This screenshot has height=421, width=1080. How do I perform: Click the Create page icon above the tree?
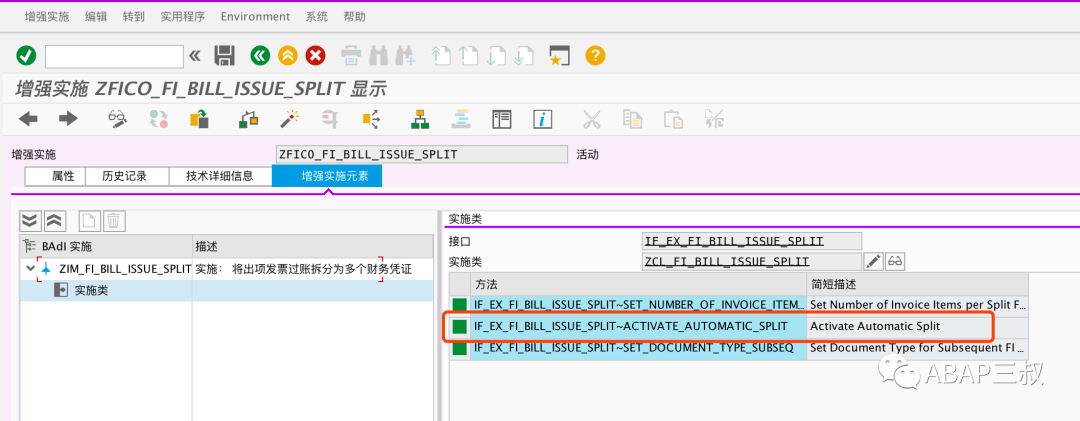[x=88, y=220]
